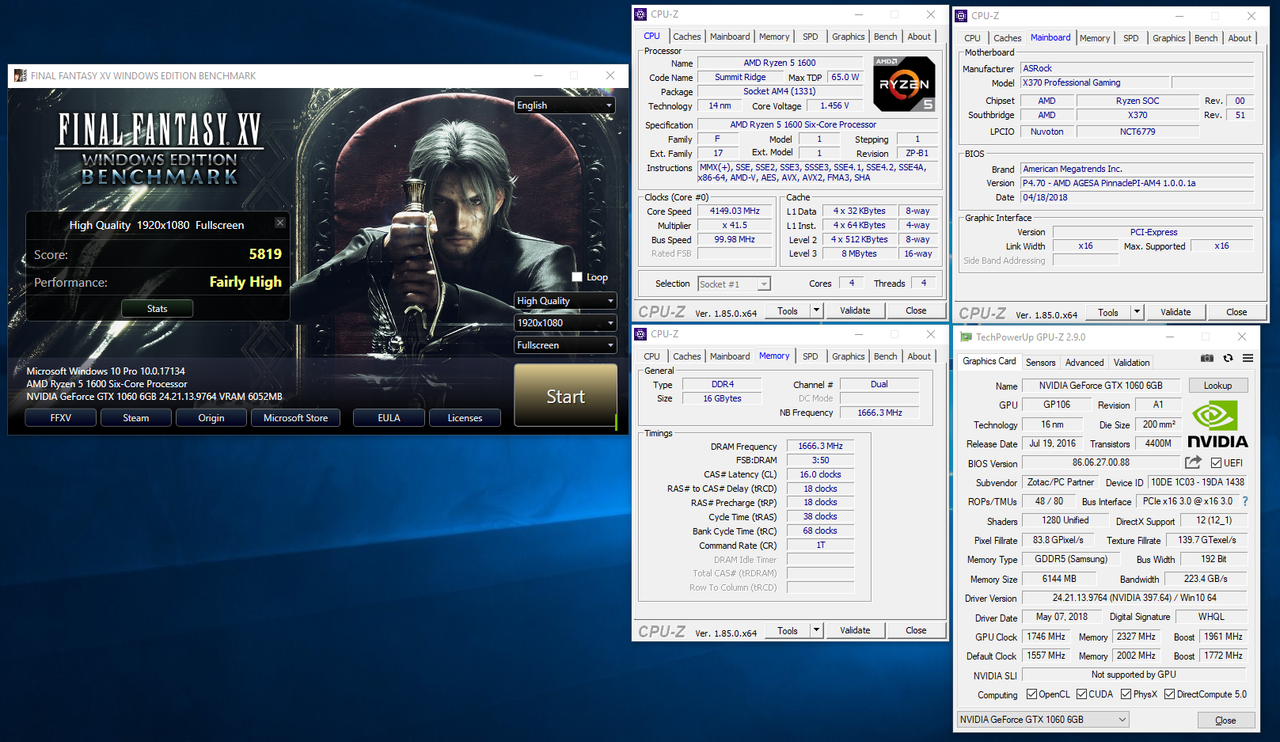Image resolution: width=1280 pixels, height=742 pixels.
Task: Select the SPD tab in the CPU-Z Memory window
Action: 810,356
